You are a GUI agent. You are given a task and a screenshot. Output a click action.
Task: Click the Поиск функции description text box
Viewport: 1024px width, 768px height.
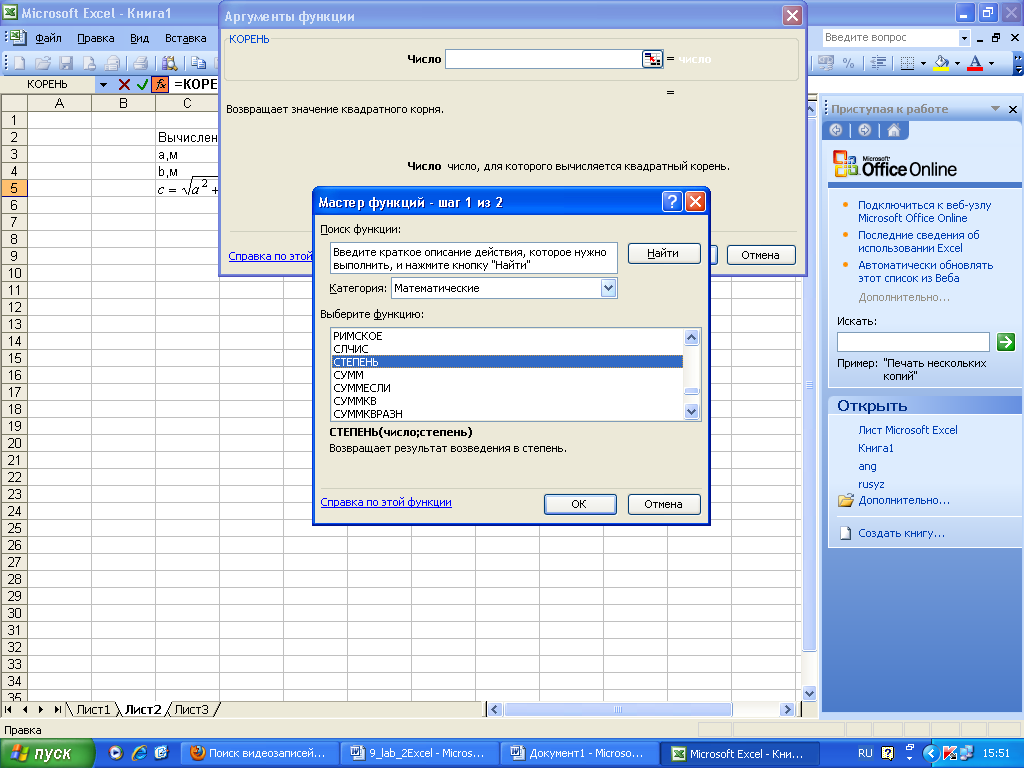(x=473, y=259)
